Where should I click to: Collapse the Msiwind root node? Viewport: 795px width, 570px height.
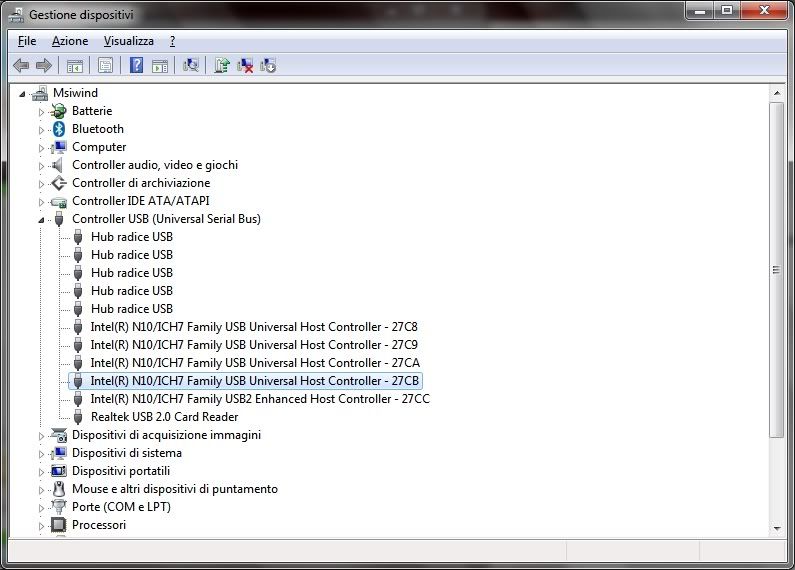(23, 93)
